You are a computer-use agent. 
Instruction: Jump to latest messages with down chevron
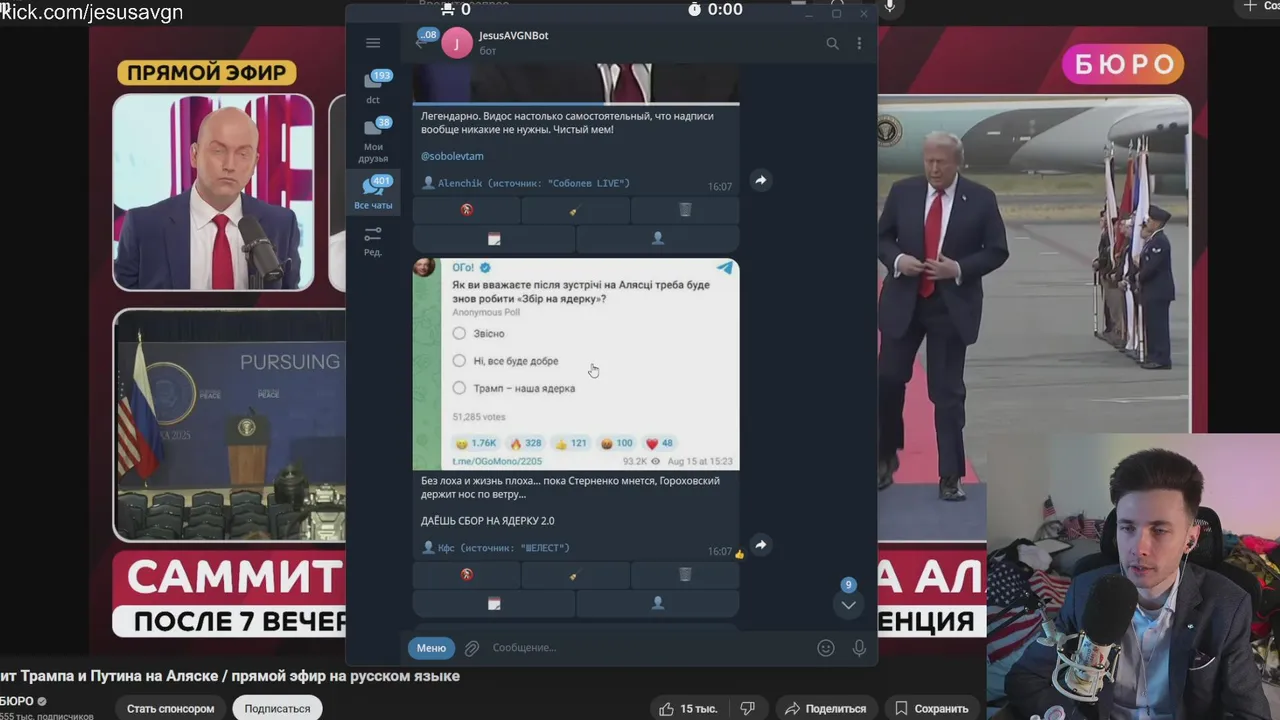pyautogui.click(x=848, y=604)
